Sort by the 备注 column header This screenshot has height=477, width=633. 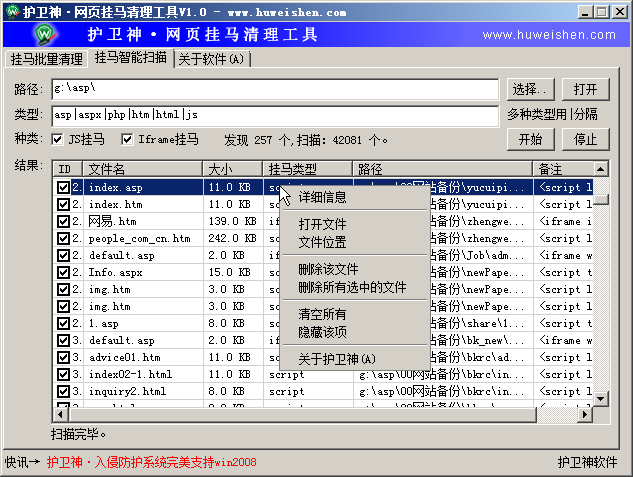[563, 169]
